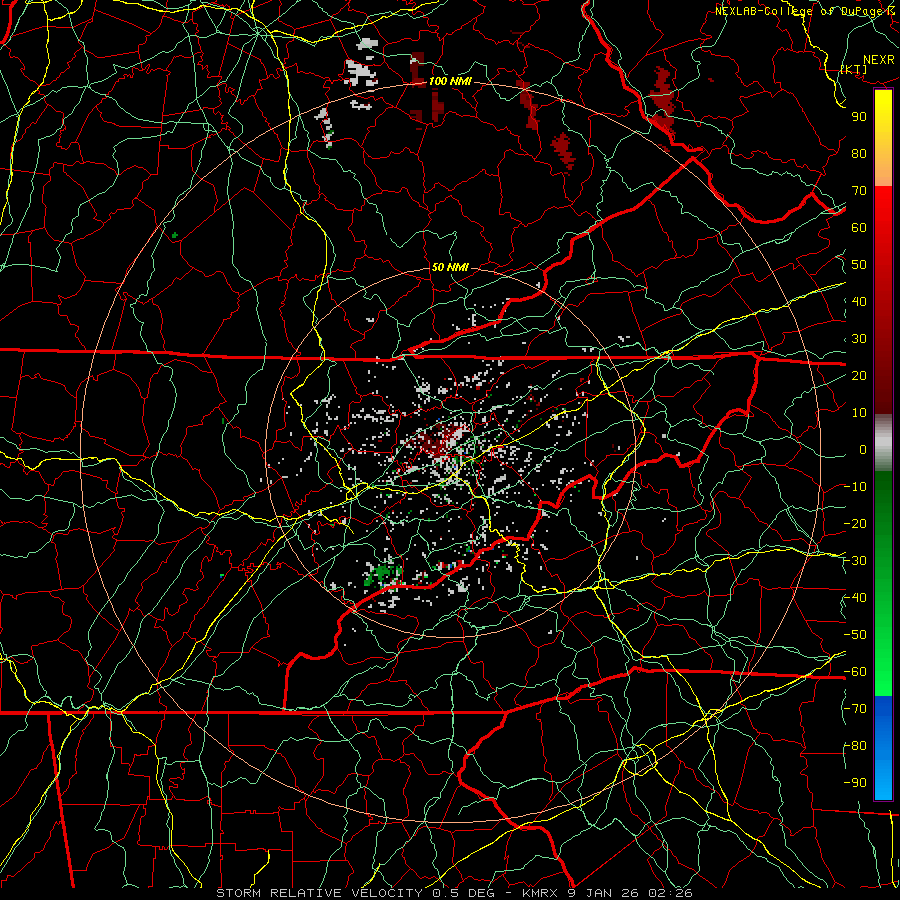The height and width of the screenshot is (900, 900).
Task: Click the -80 value on velocity scale
Action: coord(855,746)
